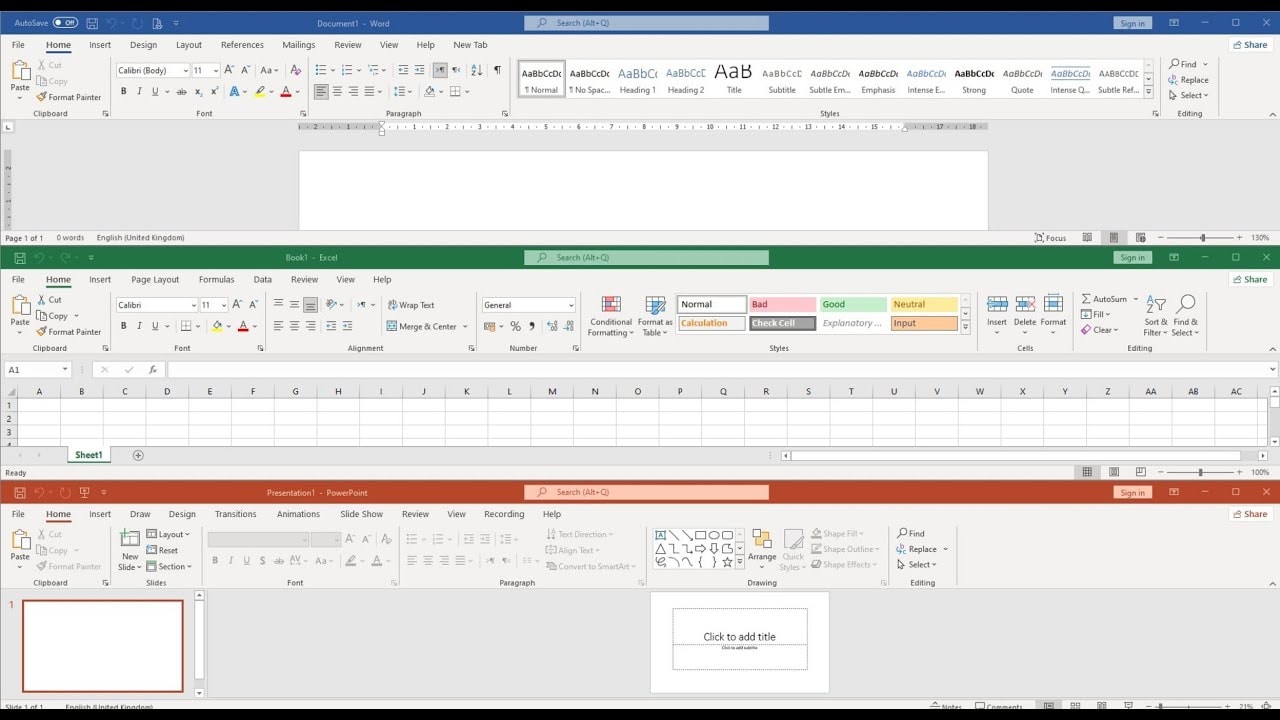Switch to Transitions tab in PowerPoint

pyautogui.click(x=235, y=514)
